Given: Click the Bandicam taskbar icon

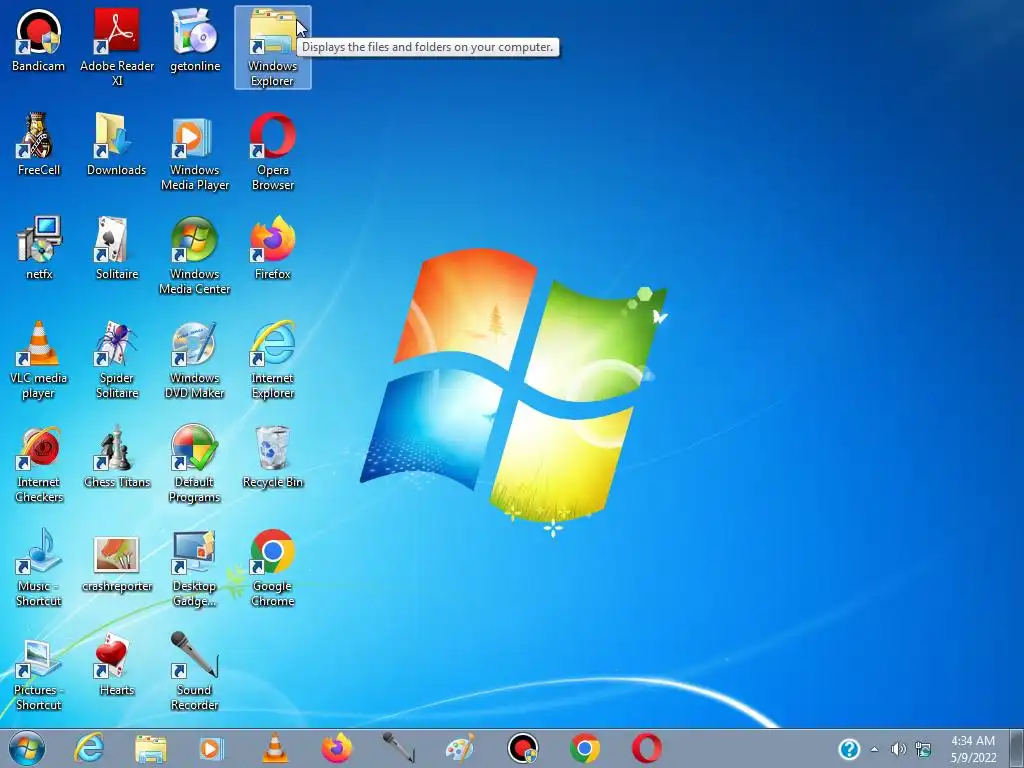Looking at the screenshot, I should (523, 748).
